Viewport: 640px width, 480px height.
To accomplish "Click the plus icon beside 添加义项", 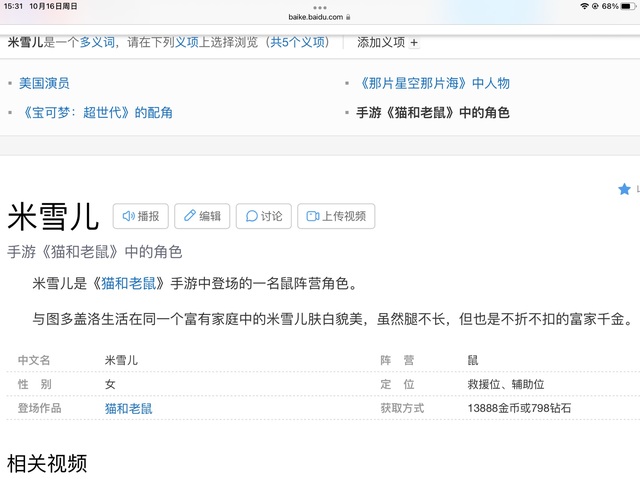I will (x=414, y=42).
